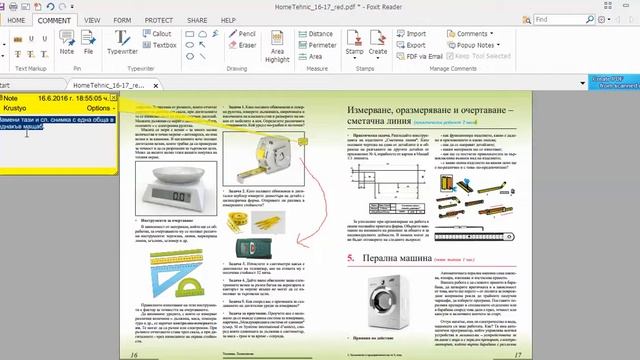This screenshot has height=360, width=640.
Task: Select the Distance measure tool
Action: 316,33
